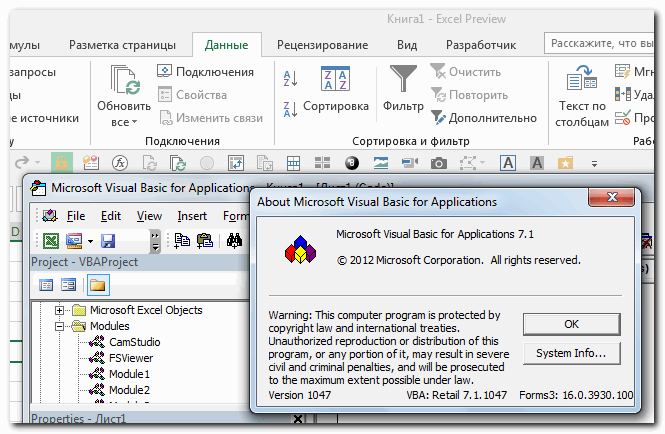Image resolution: width=665 pixels, height=434 pixels.
Task: Click the System Info... button
Action: click(571, 353)
